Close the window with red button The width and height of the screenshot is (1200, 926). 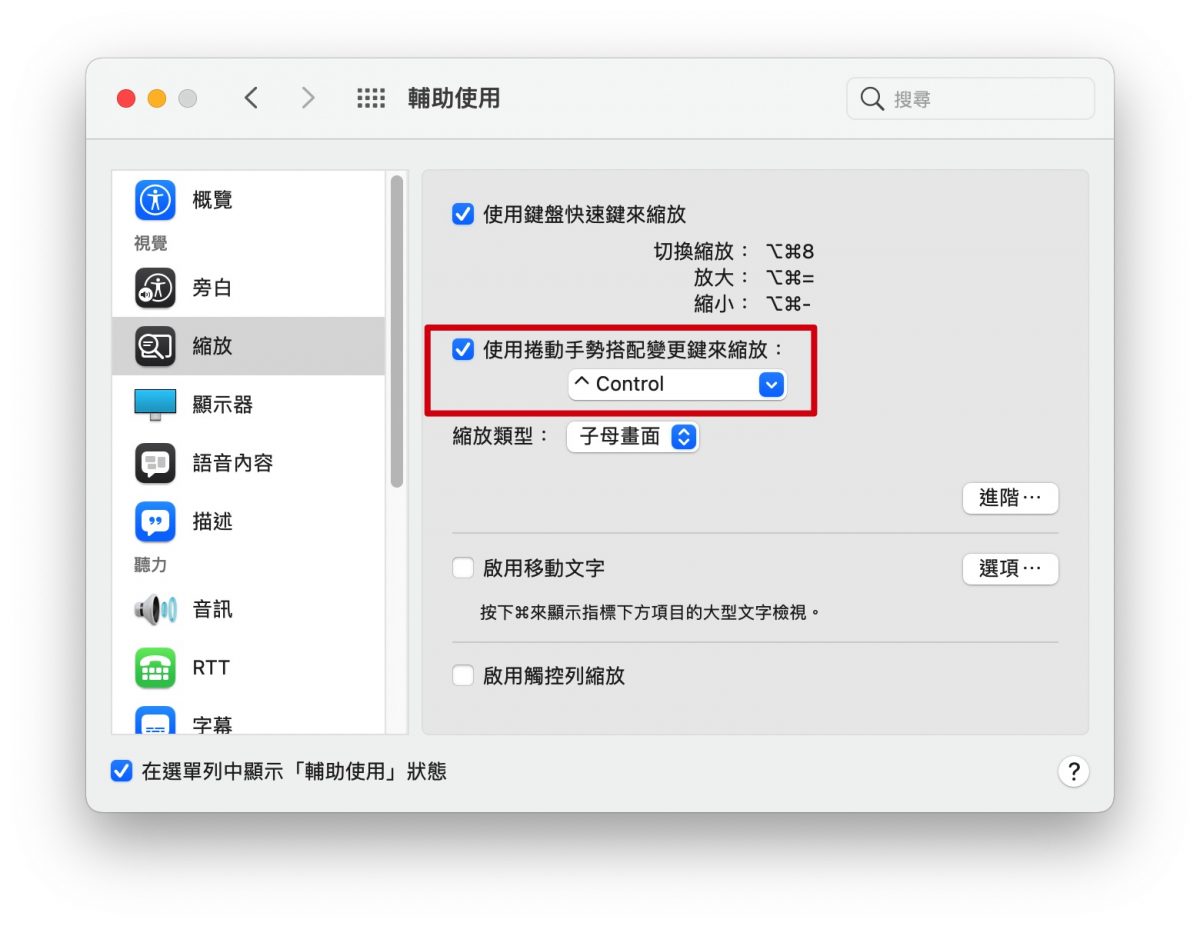pyautogui.click(x=126, y=98)
